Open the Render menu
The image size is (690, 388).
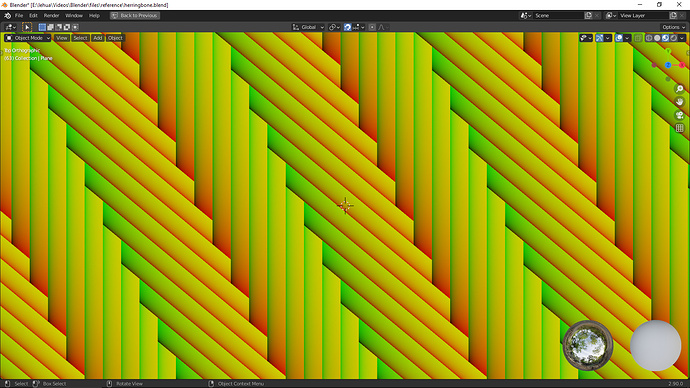coord(51,15)
